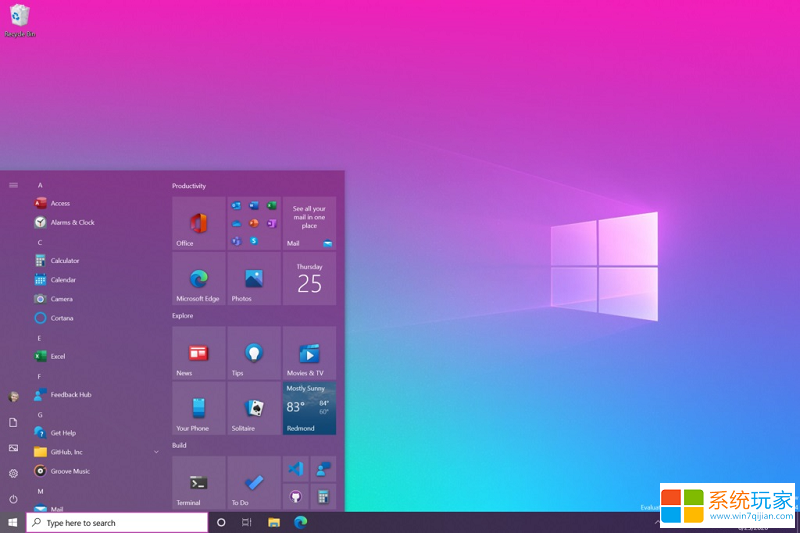Open the To Do tile

tap(254, 483)
